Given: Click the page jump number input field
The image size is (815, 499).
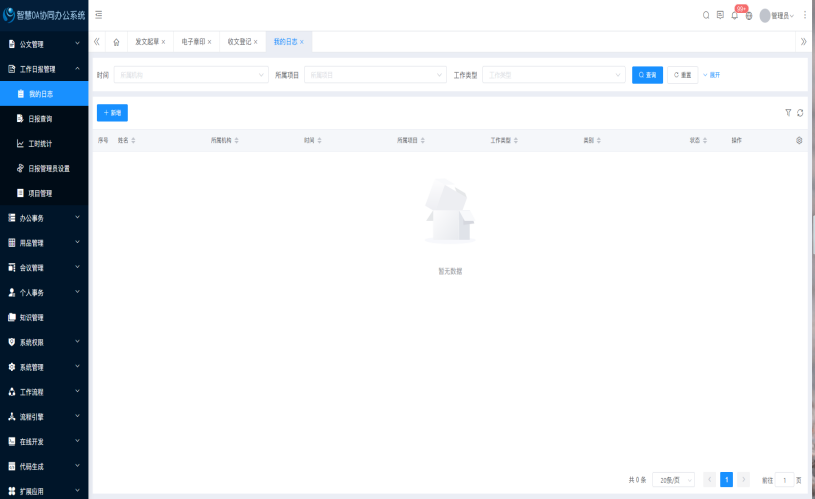Looking at the screenshot, I should click(784, 480).
